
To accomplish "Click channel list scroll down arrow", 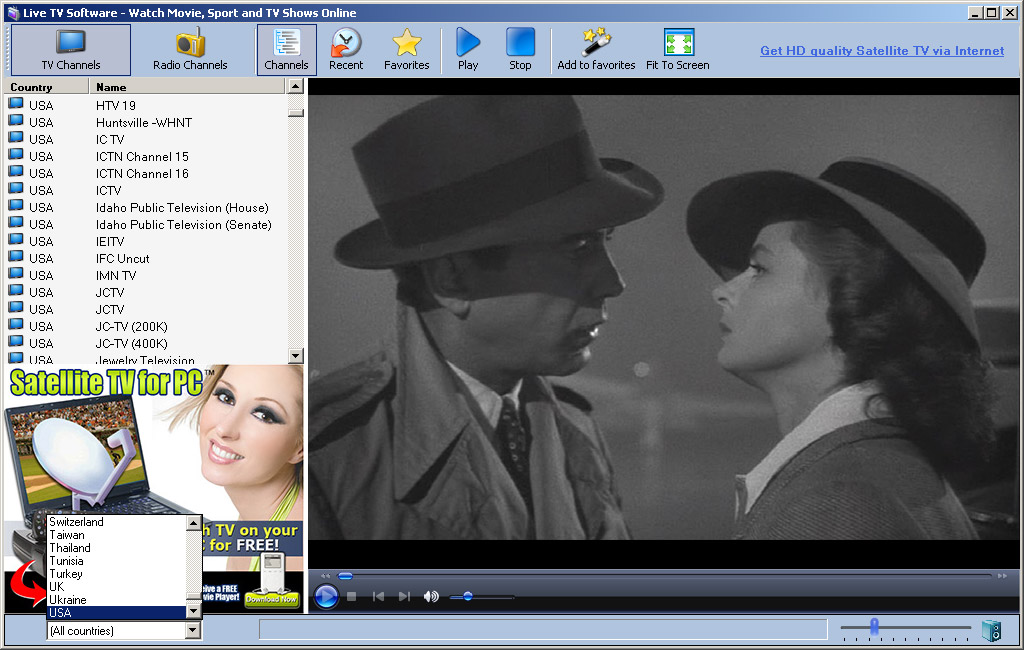I will 295,356.
